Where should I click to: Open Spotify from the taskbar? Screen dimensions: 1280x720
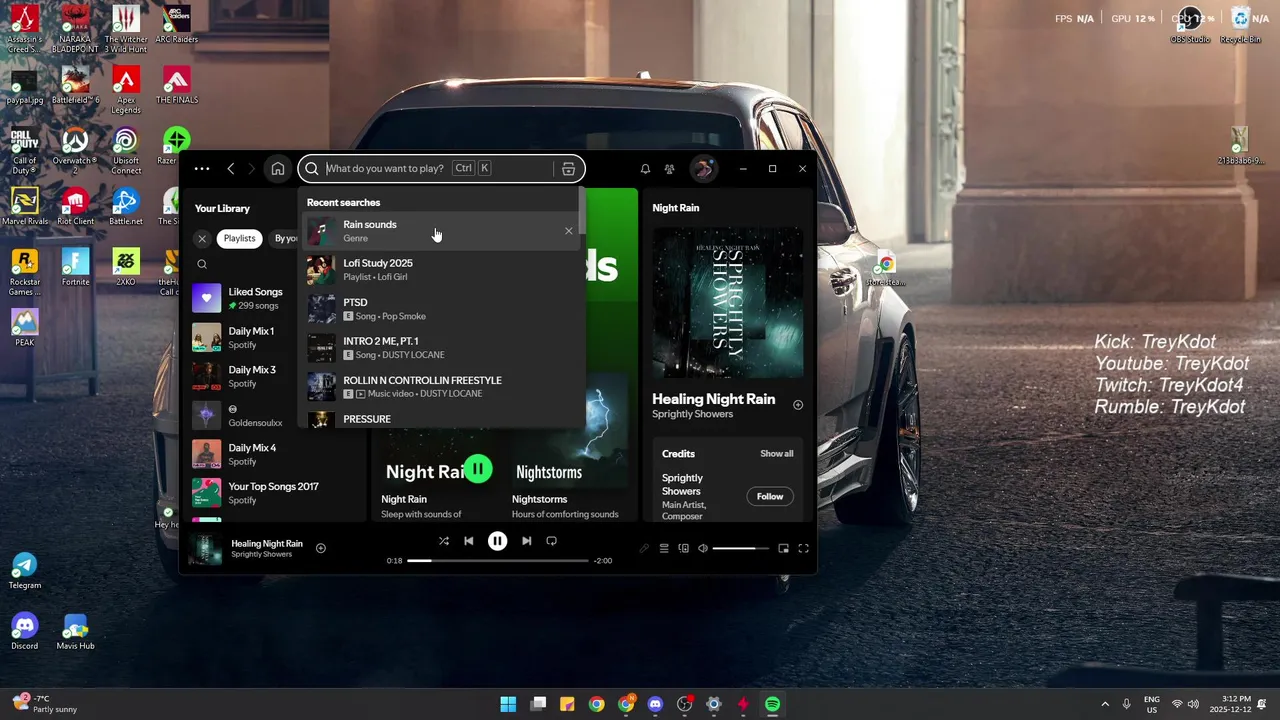772,704
